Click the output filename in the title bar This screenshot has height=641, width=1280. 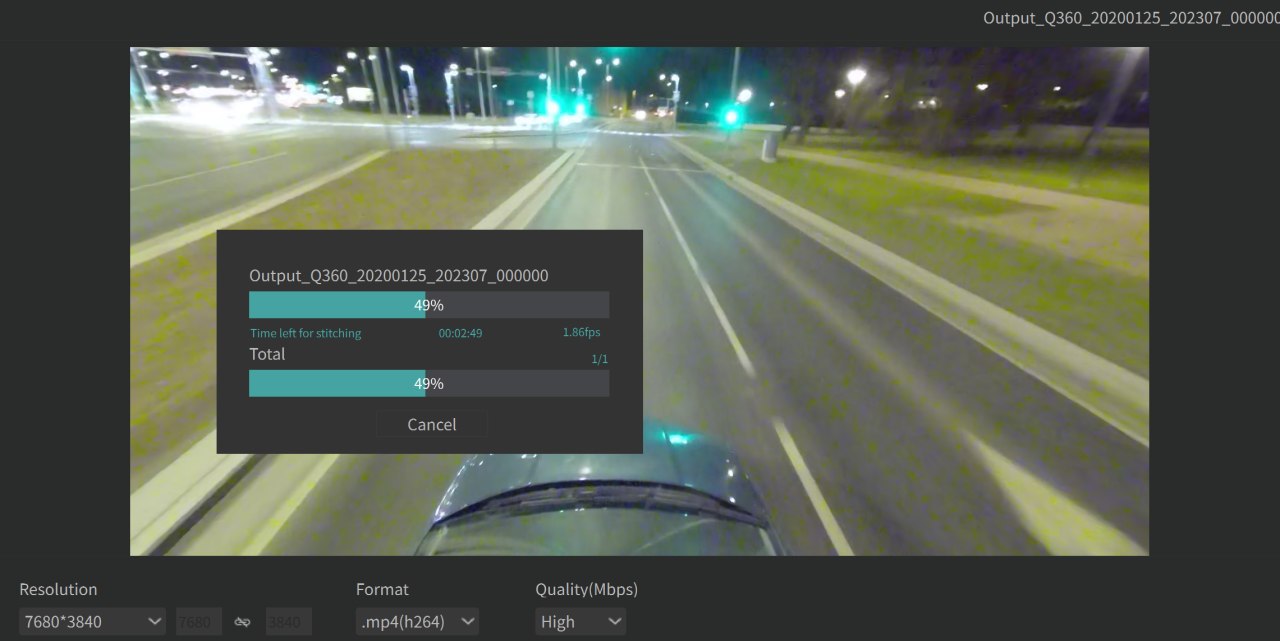pos(1131,18)
